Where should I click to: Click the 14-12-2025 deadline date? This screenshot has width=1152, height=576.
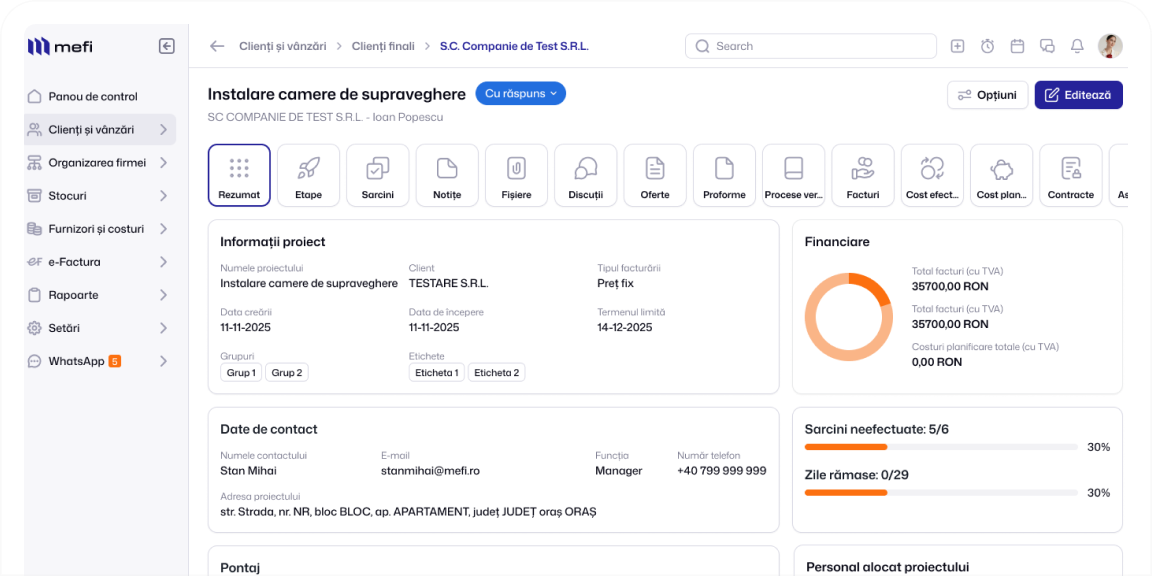624,327
